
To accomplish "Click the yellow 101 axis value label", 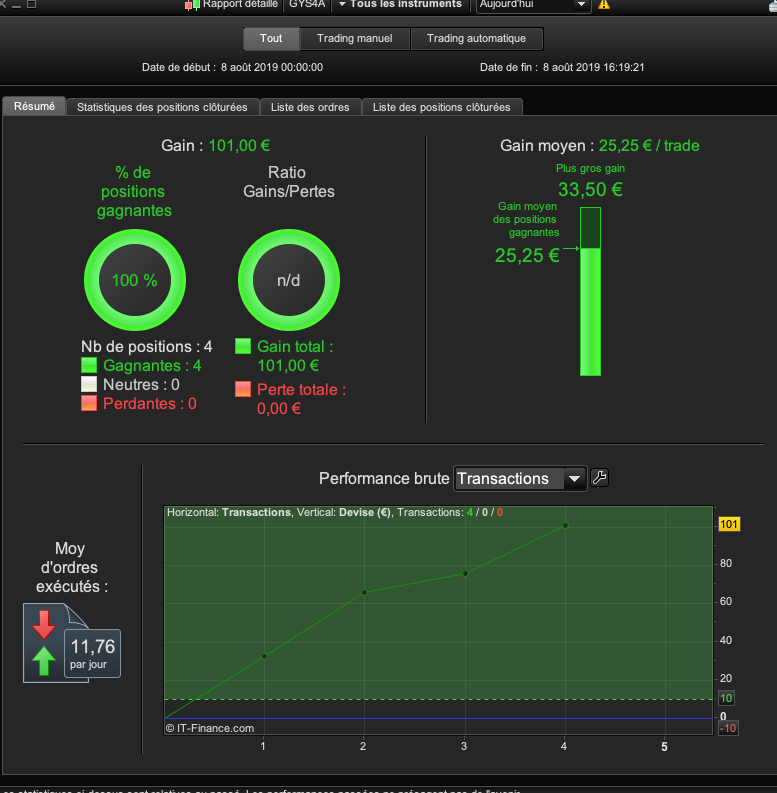I will point(729,524).
